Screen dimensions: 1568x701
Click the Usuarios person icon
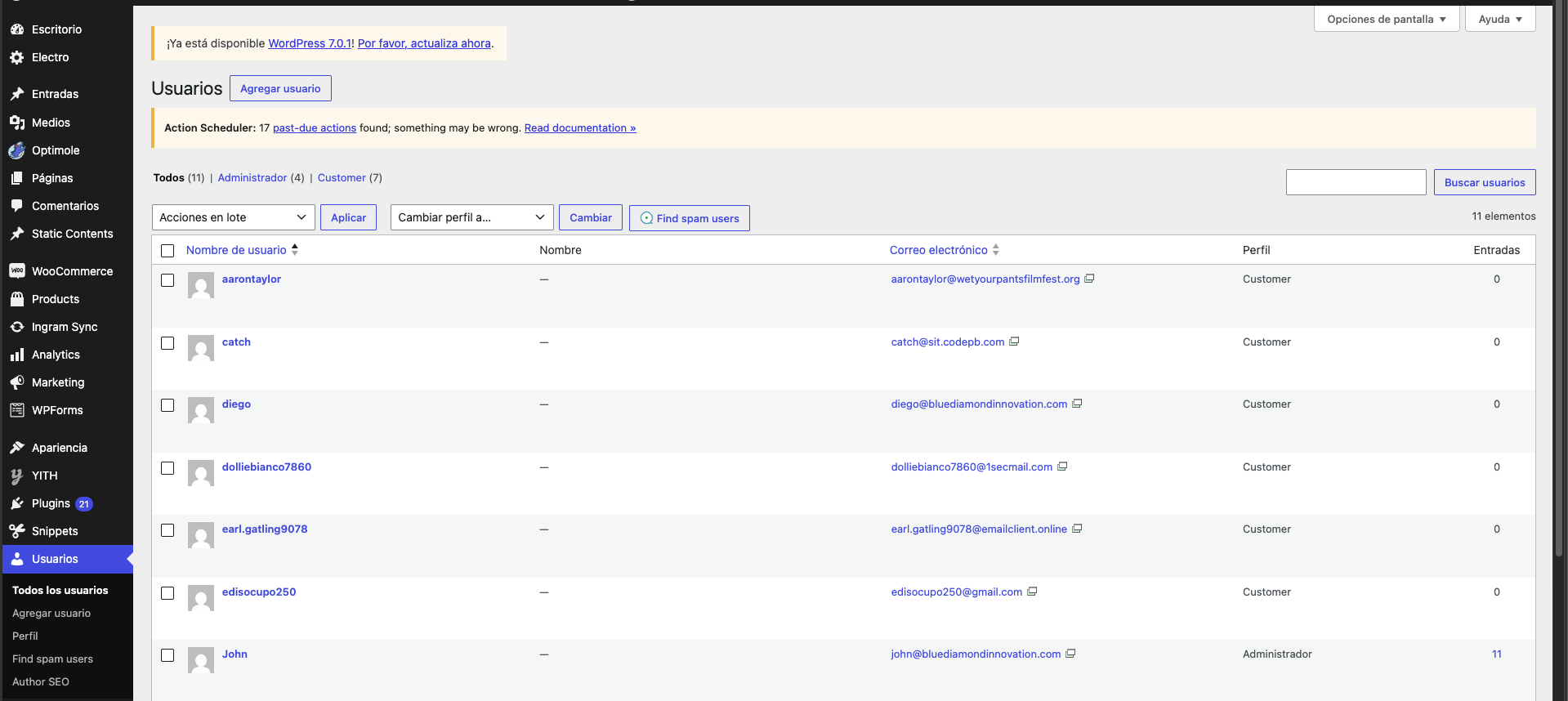point(17,559)
